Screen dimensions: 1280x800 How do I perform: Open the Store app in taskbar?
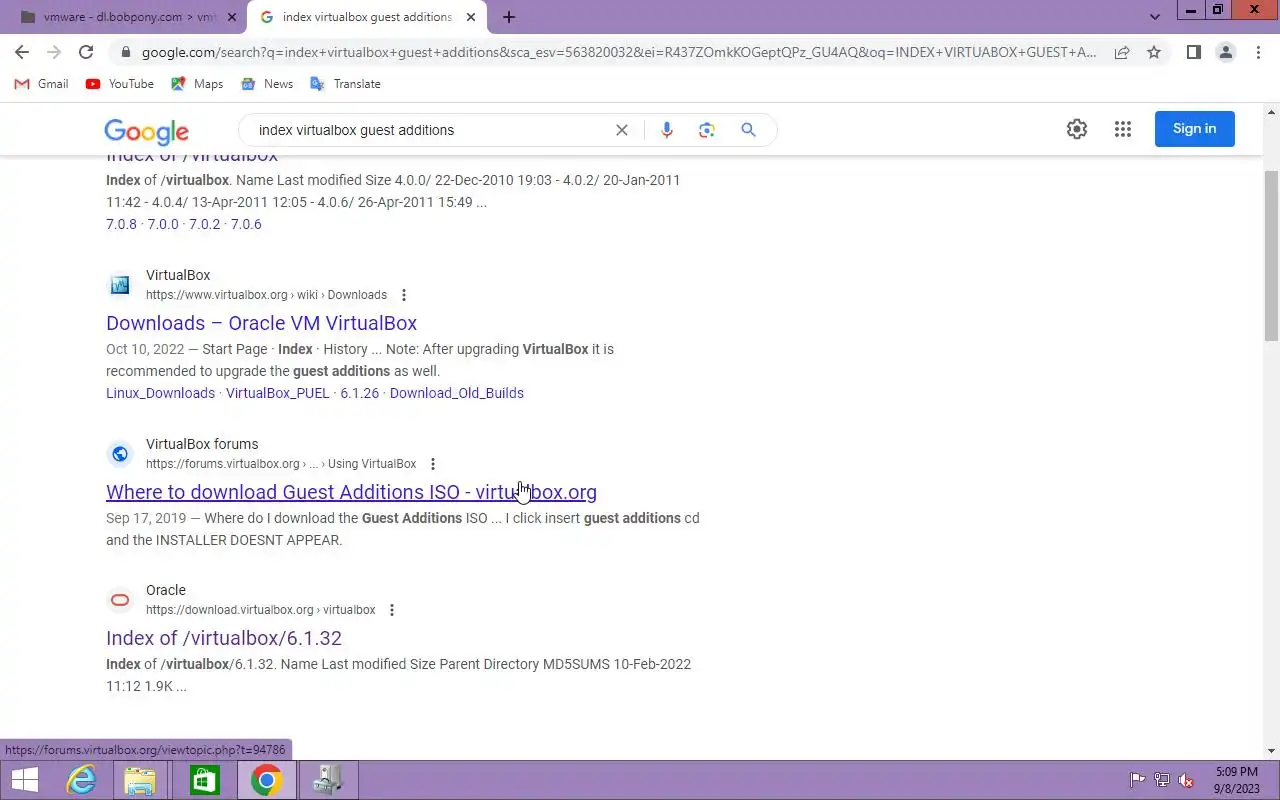click(x=204, y=780)
